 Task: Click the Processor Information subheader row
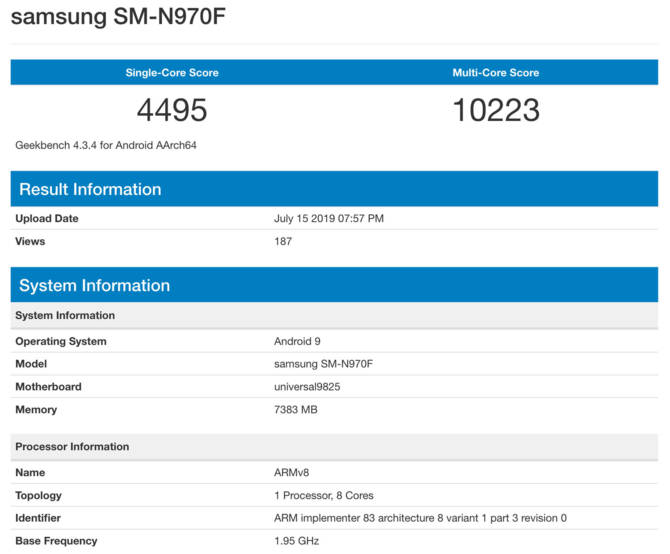click(334, 447)
